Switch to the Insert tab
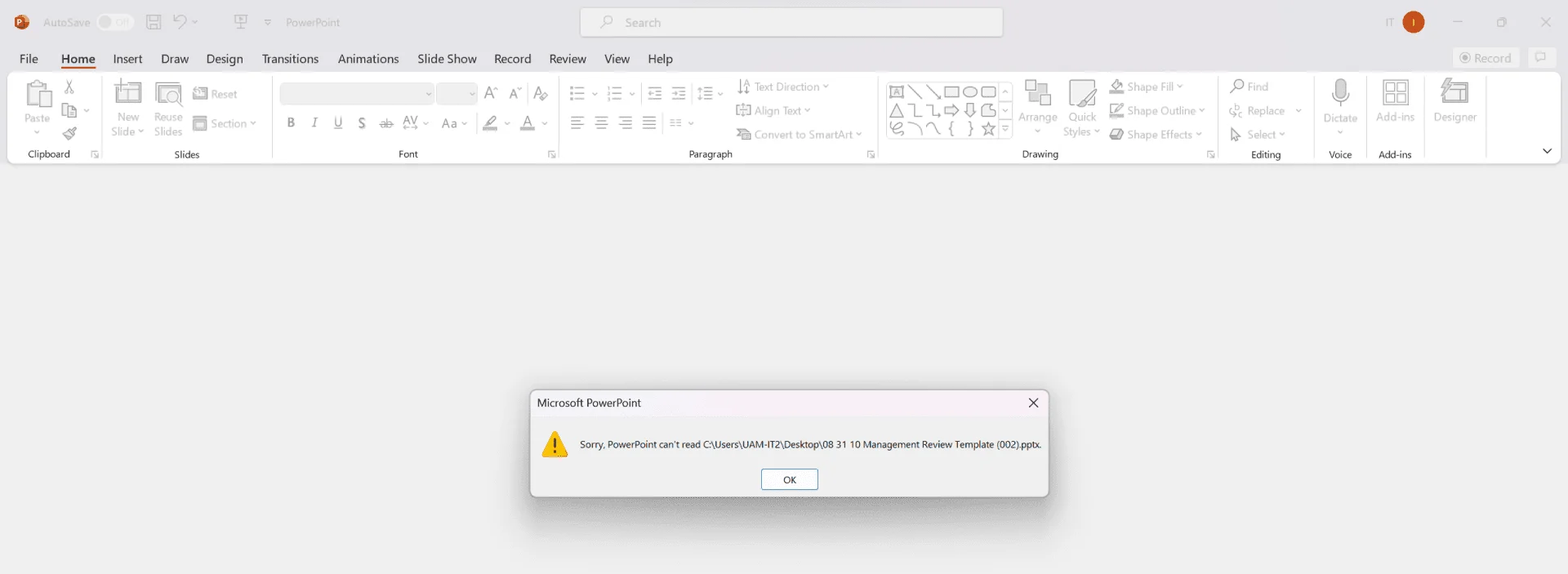 click(x=127, y=59)
